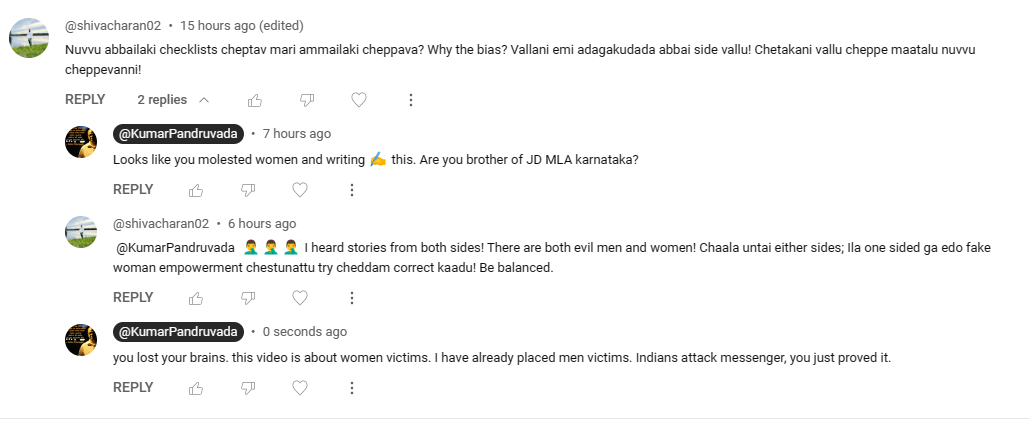The image size is (1029, 426).
Task: Heart the top comment by shivacharan02
Action: (x=359, y=100)
